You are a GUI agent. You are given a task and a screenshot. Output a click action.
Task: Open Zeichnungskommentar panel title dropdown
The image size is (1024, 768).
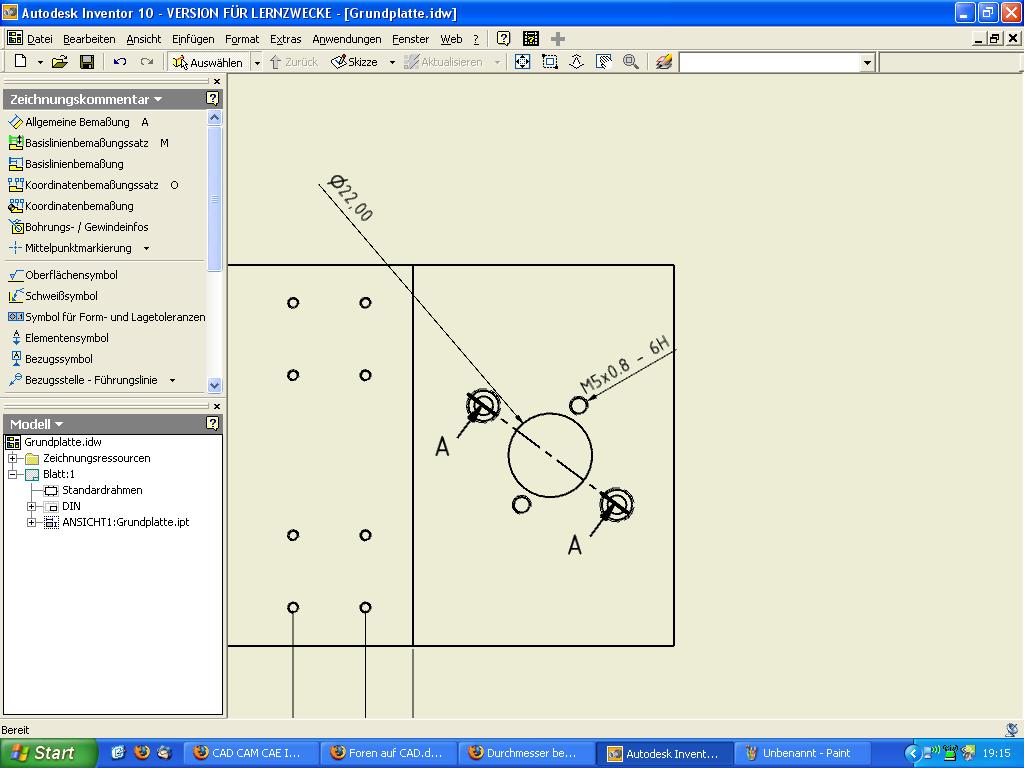pyautogui.click(x=158, y=99)
